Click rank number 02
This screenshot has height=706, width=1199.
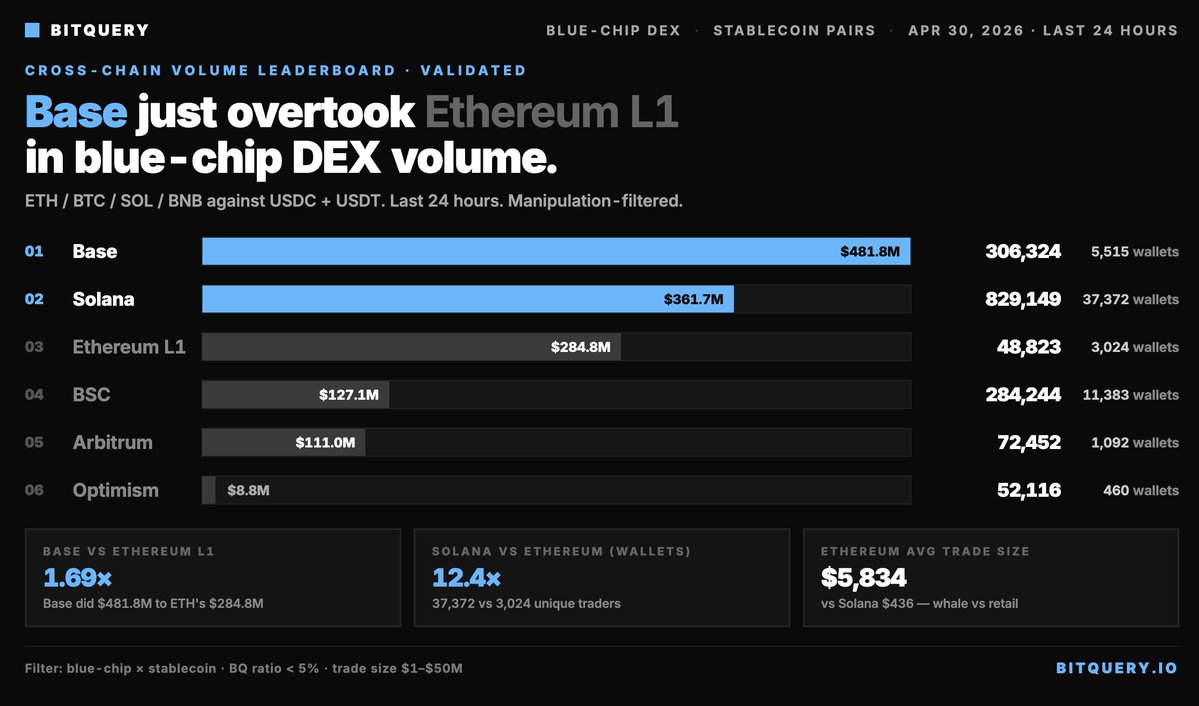pyautogui.click(x=34, y=299)
